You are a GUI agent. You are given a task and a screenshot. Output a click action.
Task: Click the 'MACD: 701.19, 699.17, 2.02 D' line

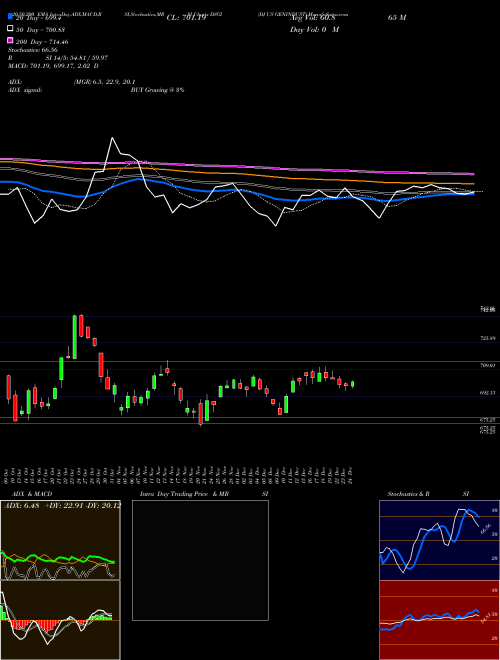click(x=53, y=66)
